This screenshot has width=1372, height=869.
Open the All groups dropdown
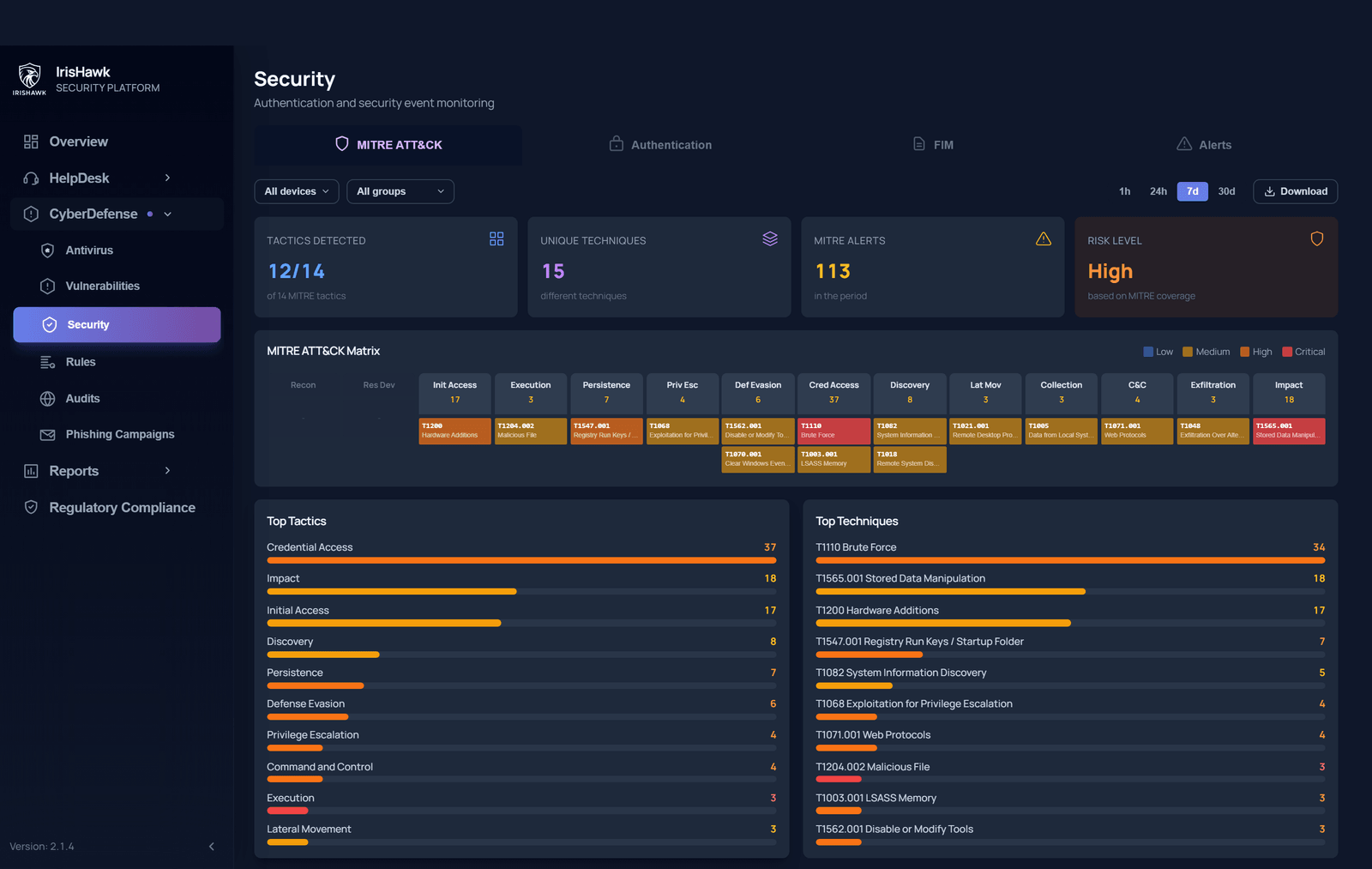[x=400, y=191]
